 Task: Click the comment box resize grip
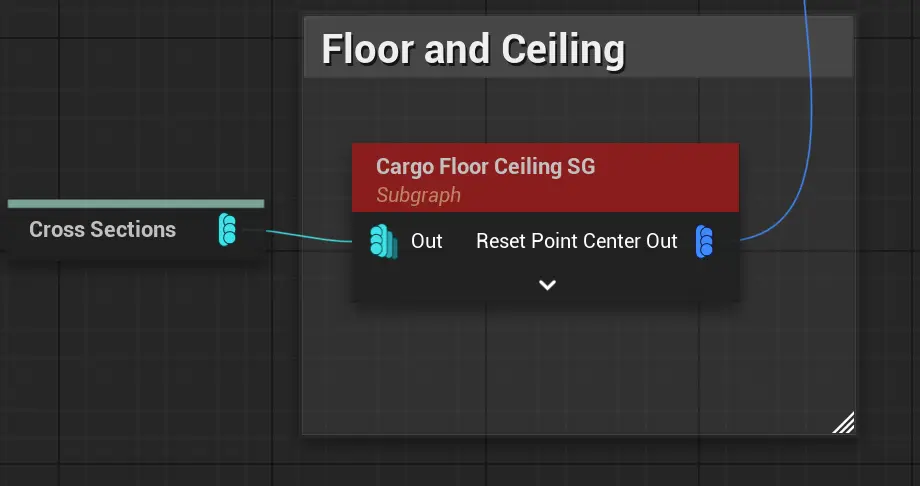(843, 423)
